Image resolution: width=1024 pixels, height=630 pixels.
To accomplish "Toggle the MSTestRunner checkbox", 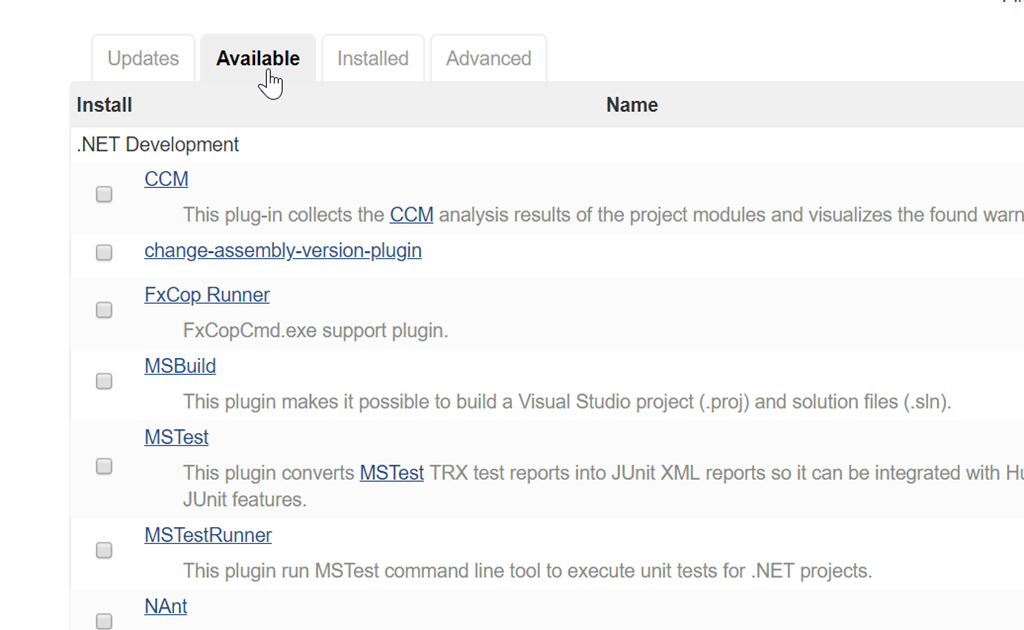I will [x=104, y=550].
